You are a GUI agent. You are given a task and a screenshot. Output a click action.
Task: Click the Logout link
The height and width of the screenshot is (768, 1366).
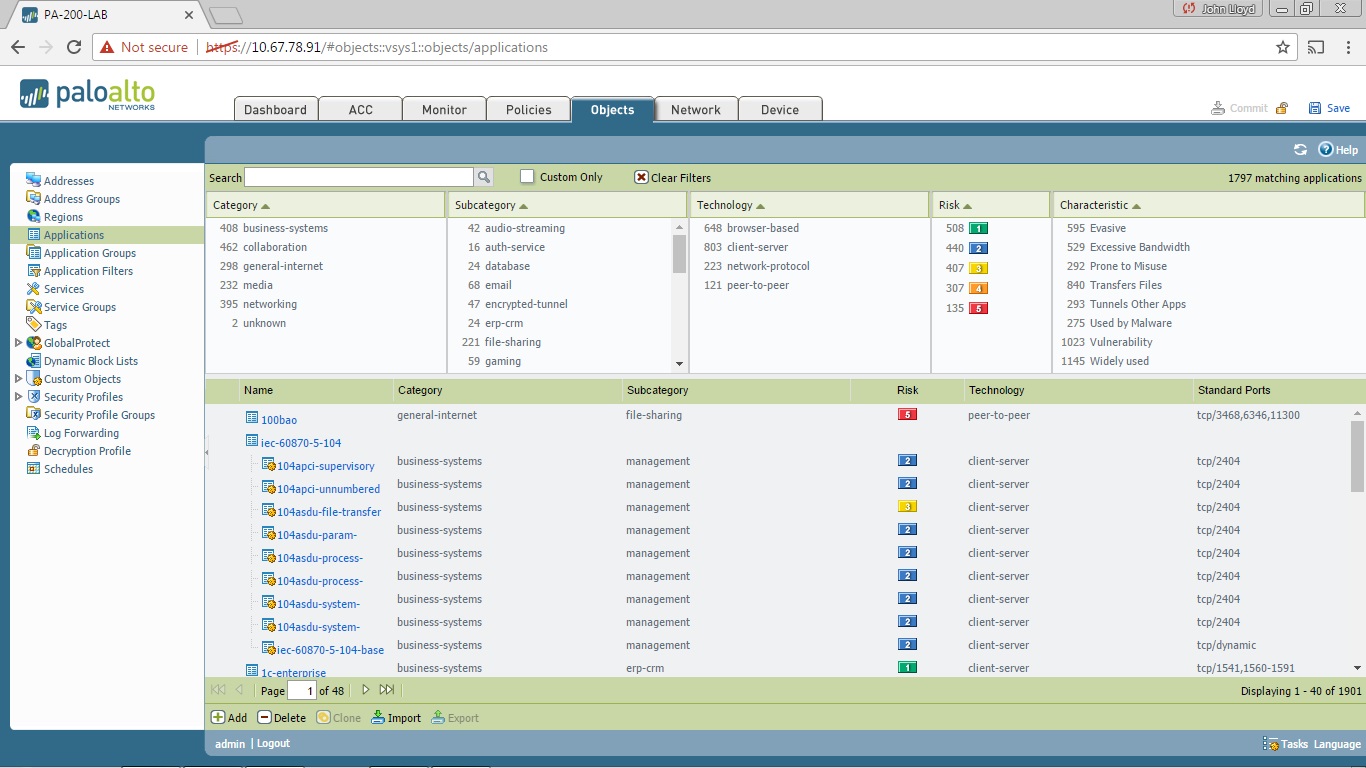click(271, 743)
